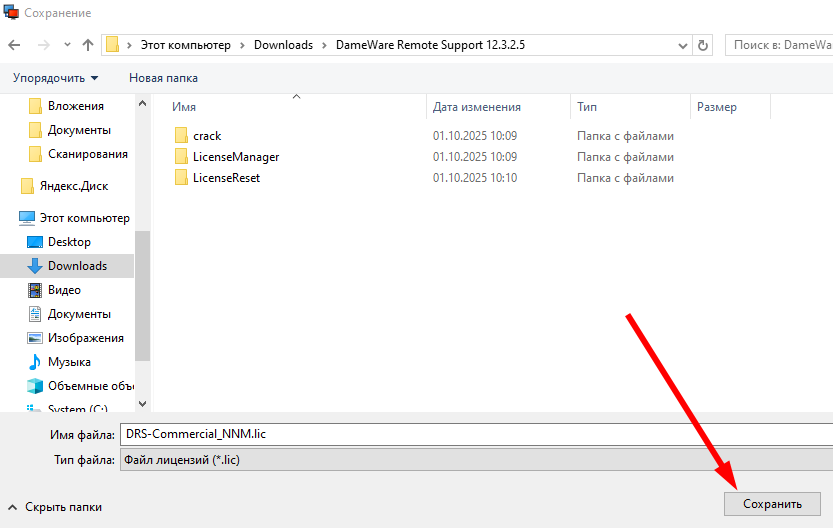Click the Сохранить button
Screen dimensions: 833x528
point(772,504)
